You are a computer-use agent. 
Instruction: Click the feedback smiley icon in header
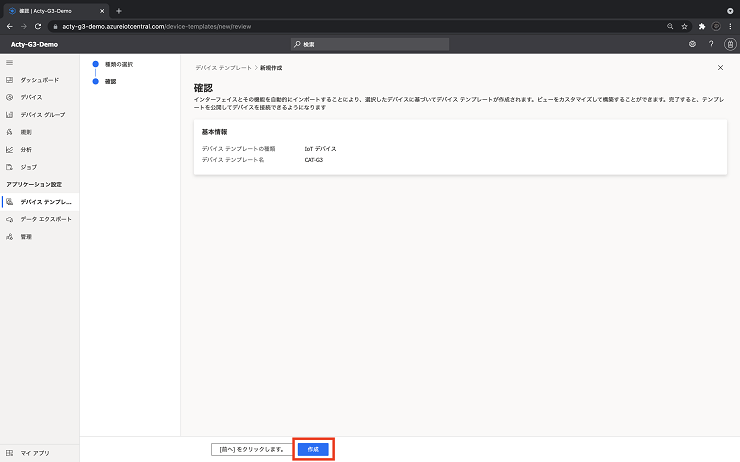pyautogui.click(x=692, y=44)
